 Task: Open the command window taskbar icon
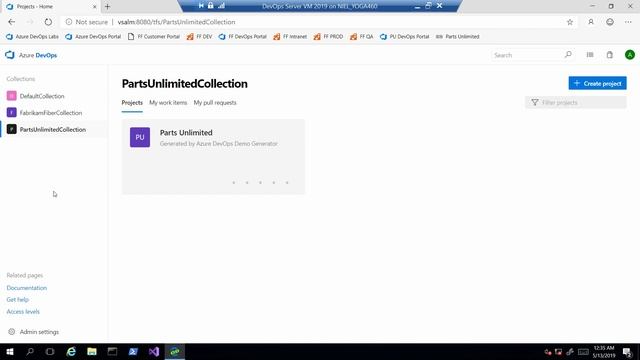point(112,351)
